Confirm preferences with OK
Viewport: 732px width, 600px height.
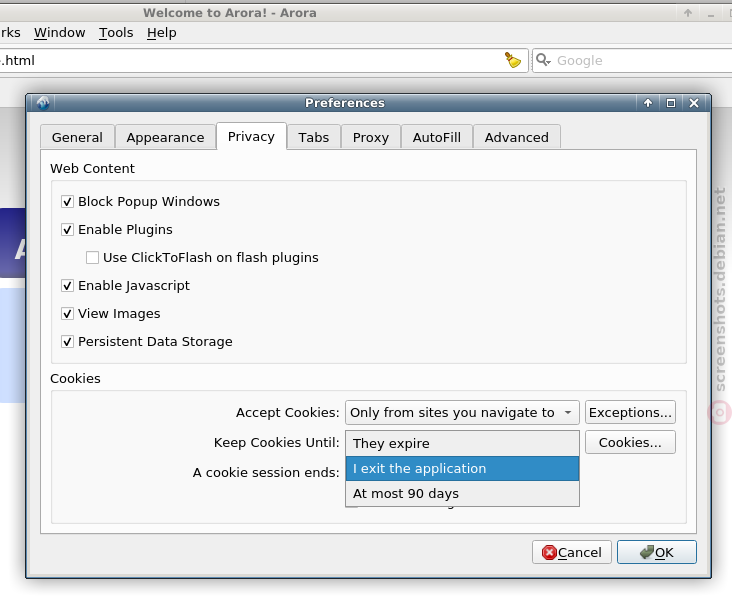pos(657,552)
